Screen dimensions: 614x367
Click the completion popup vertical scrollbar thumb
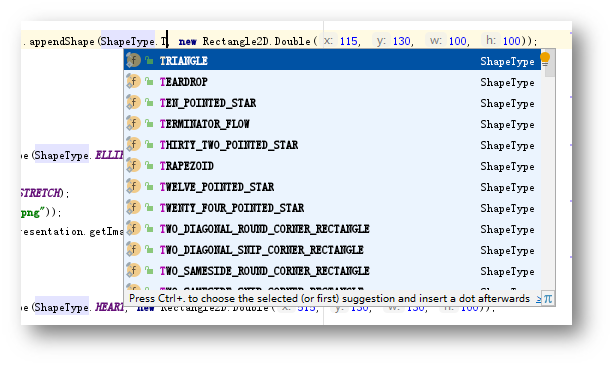pyautogui.click(x=550, y=63)
